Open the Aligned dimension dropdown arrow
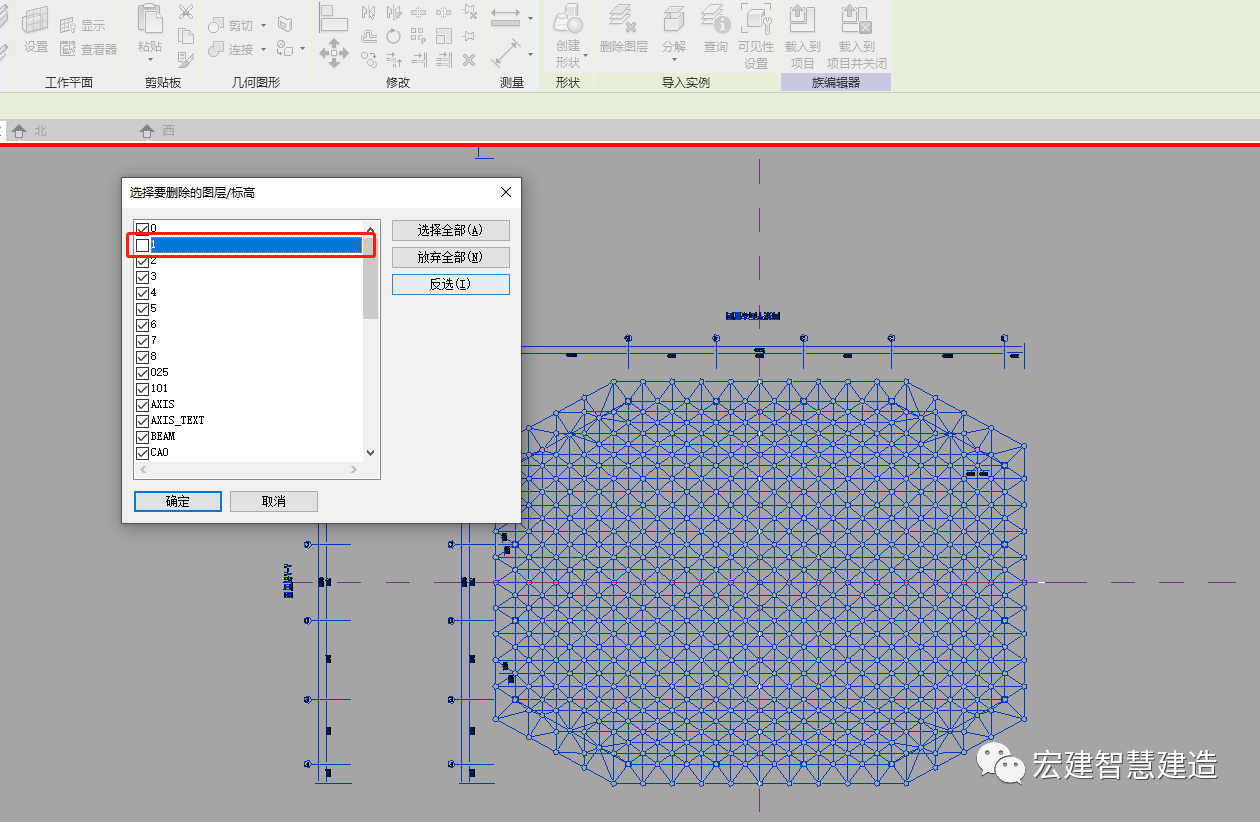Image resolution: width=1260 pixels, height=822 pixels. point(530,18)
